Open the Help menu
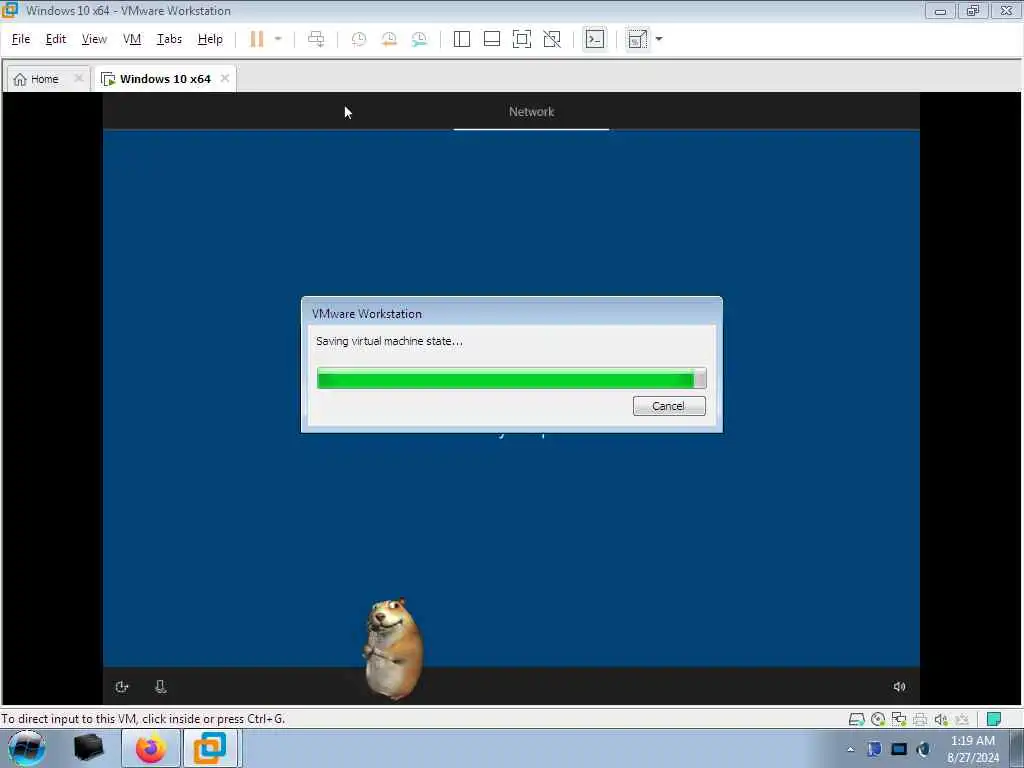This screenshot has height=768, width=1024. tap(210, 39)
